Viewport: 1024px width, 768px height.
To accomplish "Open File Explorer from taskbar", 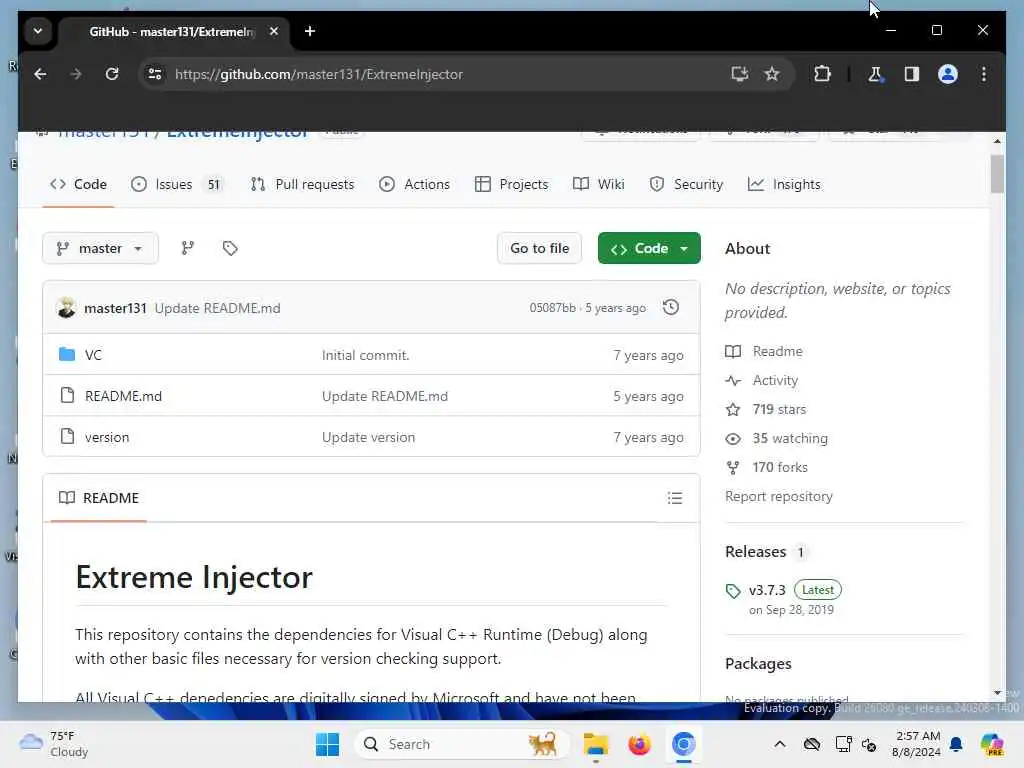I will 596,744.
